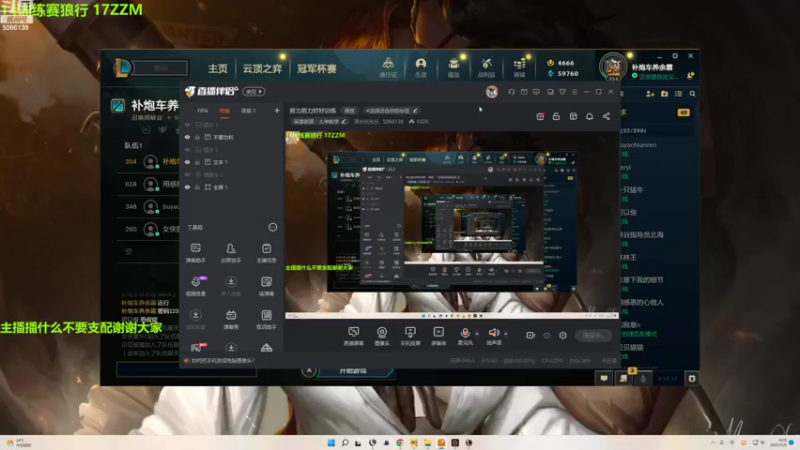Launch the 视频连麦 tool
Image resolution: width=800 pixels, height=450 pixels.
[x=195, y=286]
